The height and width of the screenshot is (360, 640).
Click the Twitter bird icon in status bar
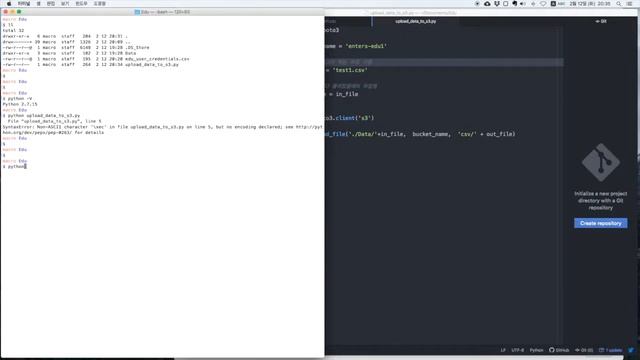coord(631,350)
